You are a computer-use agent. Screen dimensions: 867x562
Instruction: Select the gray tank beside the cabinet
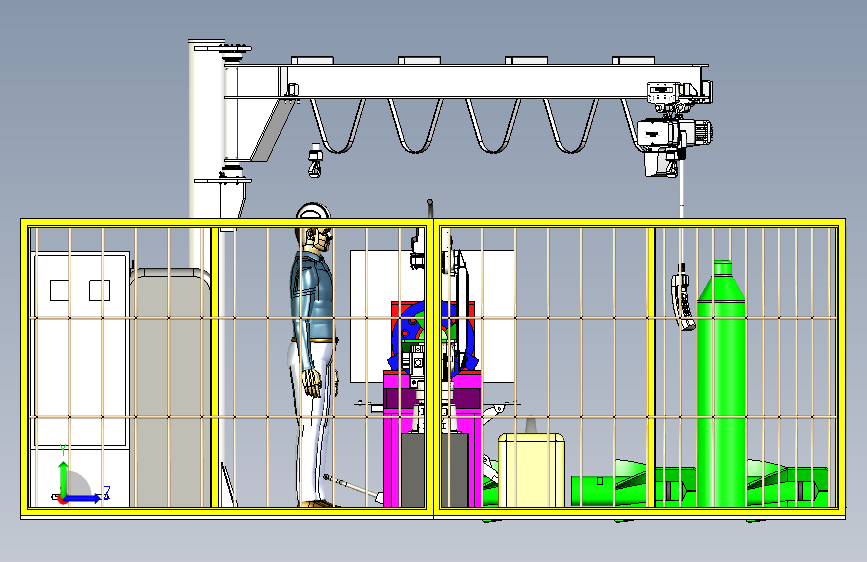click(170, 387)
